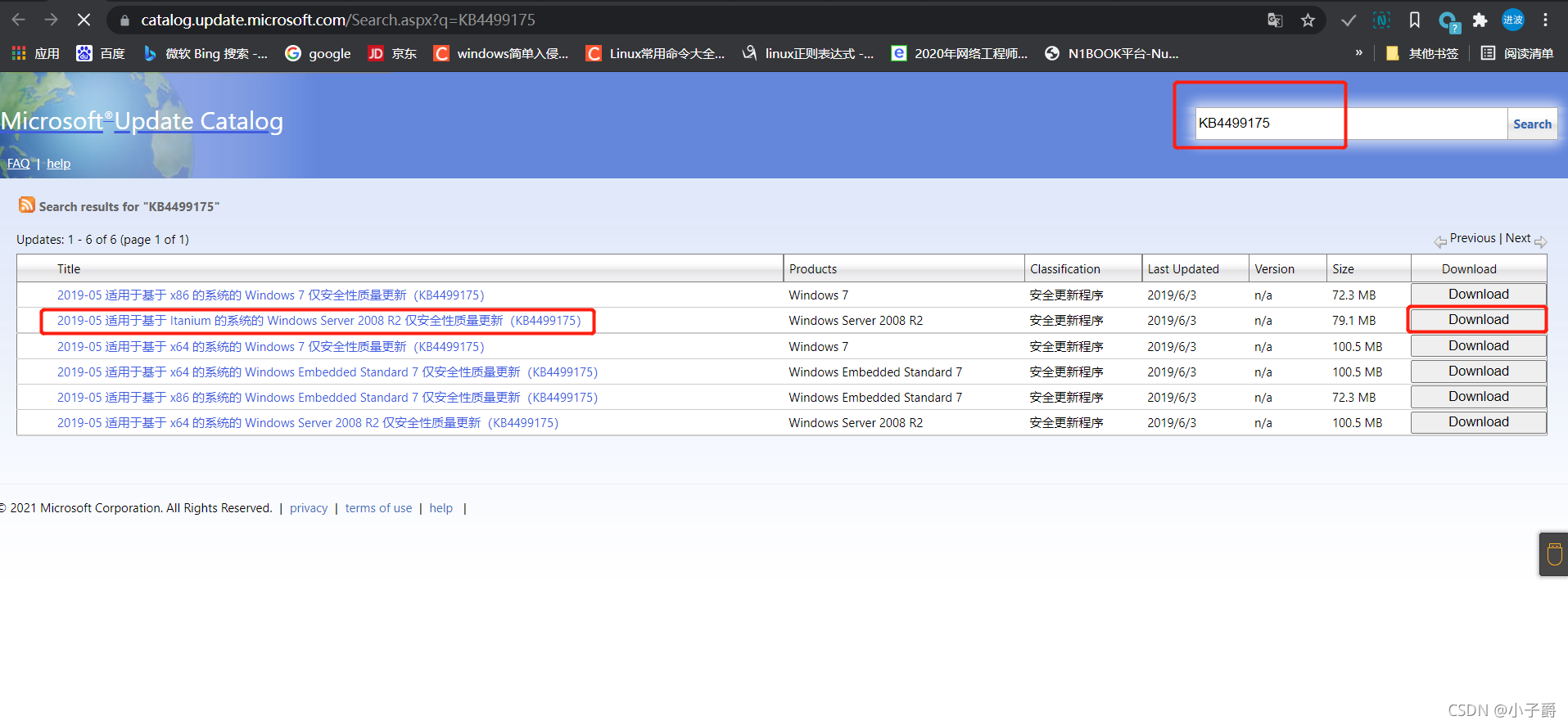Image resolution: width=1568 pixels, height=725 pixels.
Task: Open the Chrome three-dot menu
Action: pos(1545,20)
